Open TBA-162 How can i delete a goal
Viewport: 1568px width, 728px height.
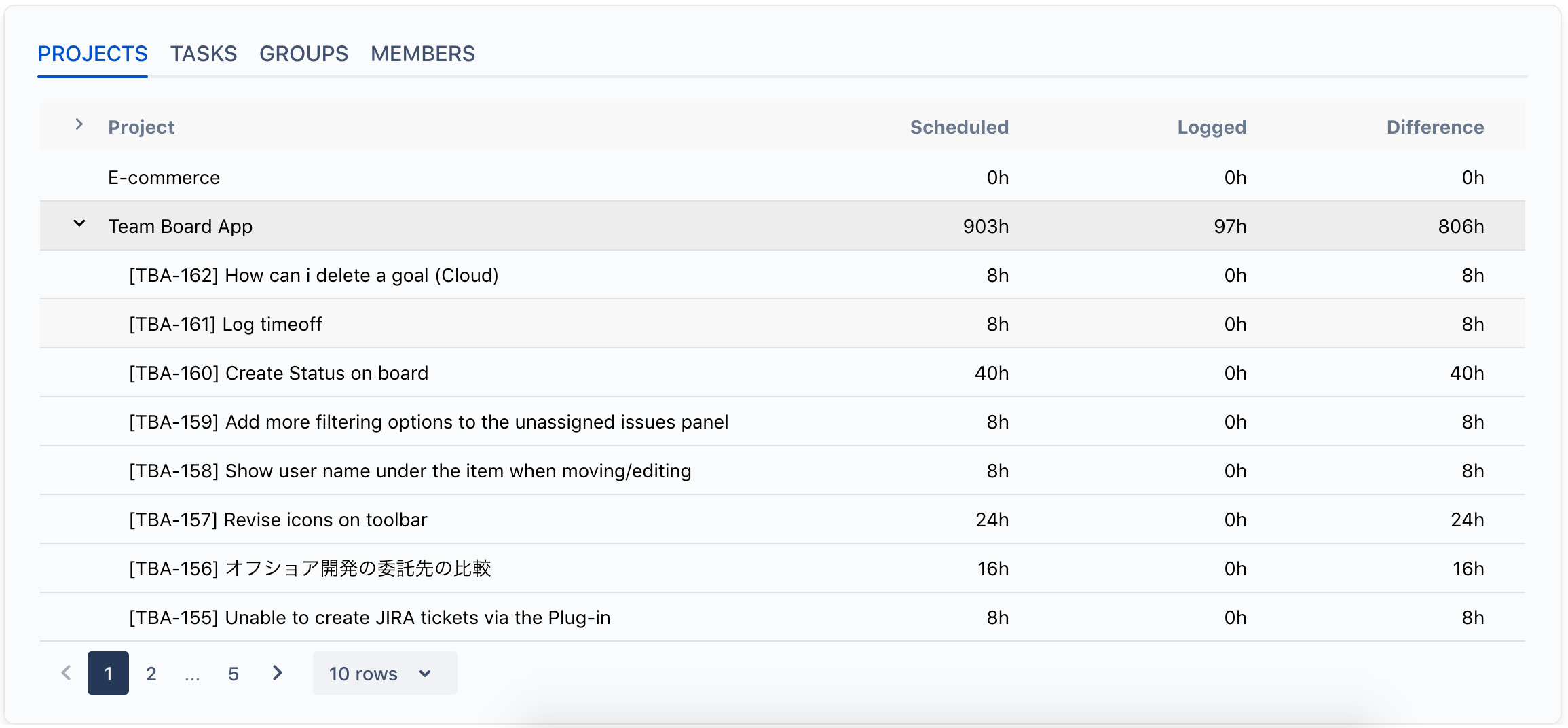314,275
